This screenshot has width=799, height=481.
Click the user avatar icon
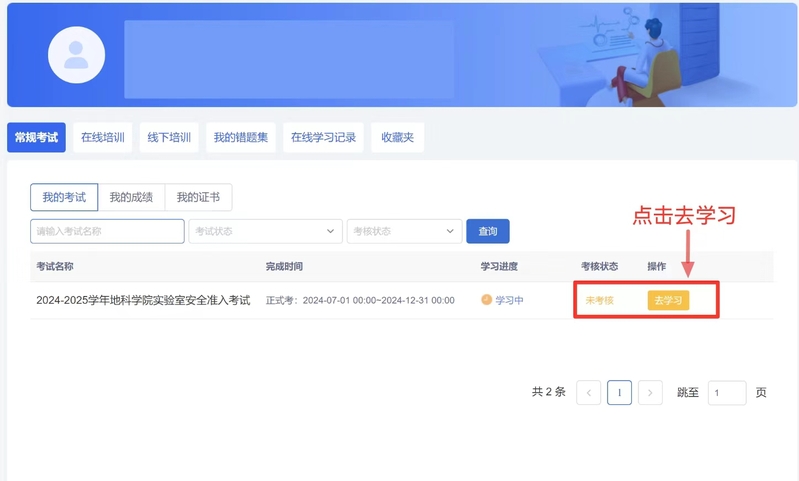click(x=76, y=55)
